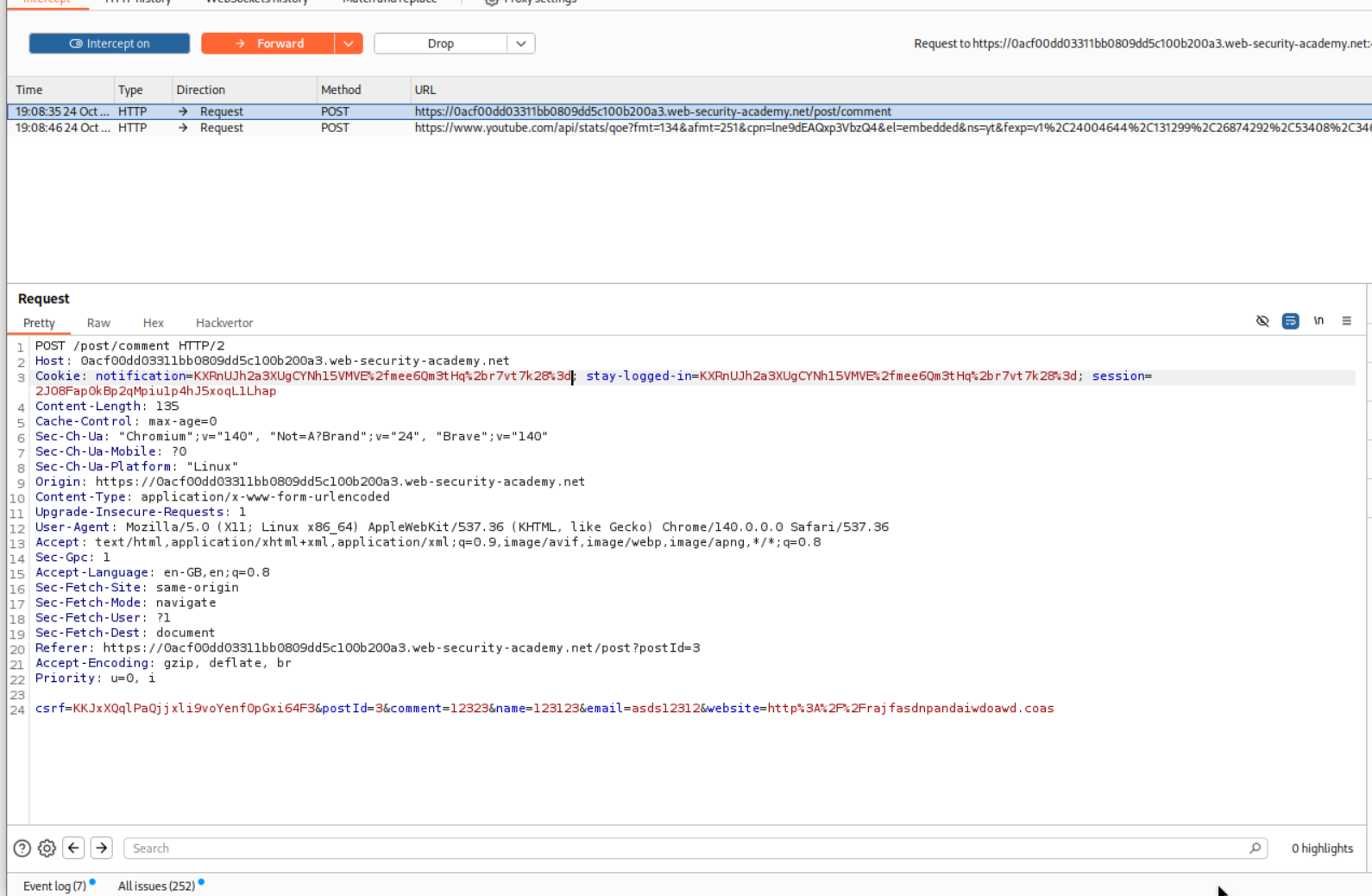Open the Event log (7)
Screen dimensions: 1372x896
point(54,886)
